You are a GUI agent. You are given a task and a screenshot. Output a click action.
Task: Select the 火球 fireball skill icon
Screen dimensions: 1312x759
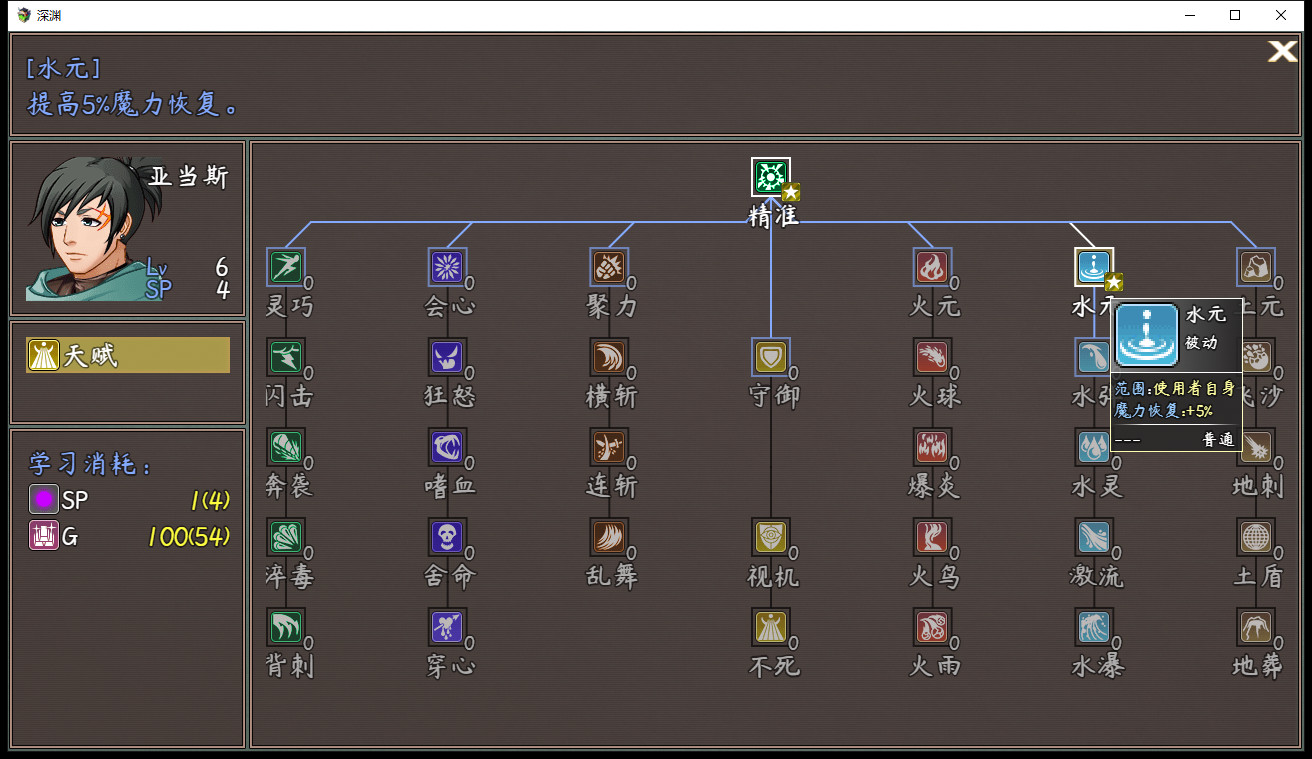[x=932, y=356]
